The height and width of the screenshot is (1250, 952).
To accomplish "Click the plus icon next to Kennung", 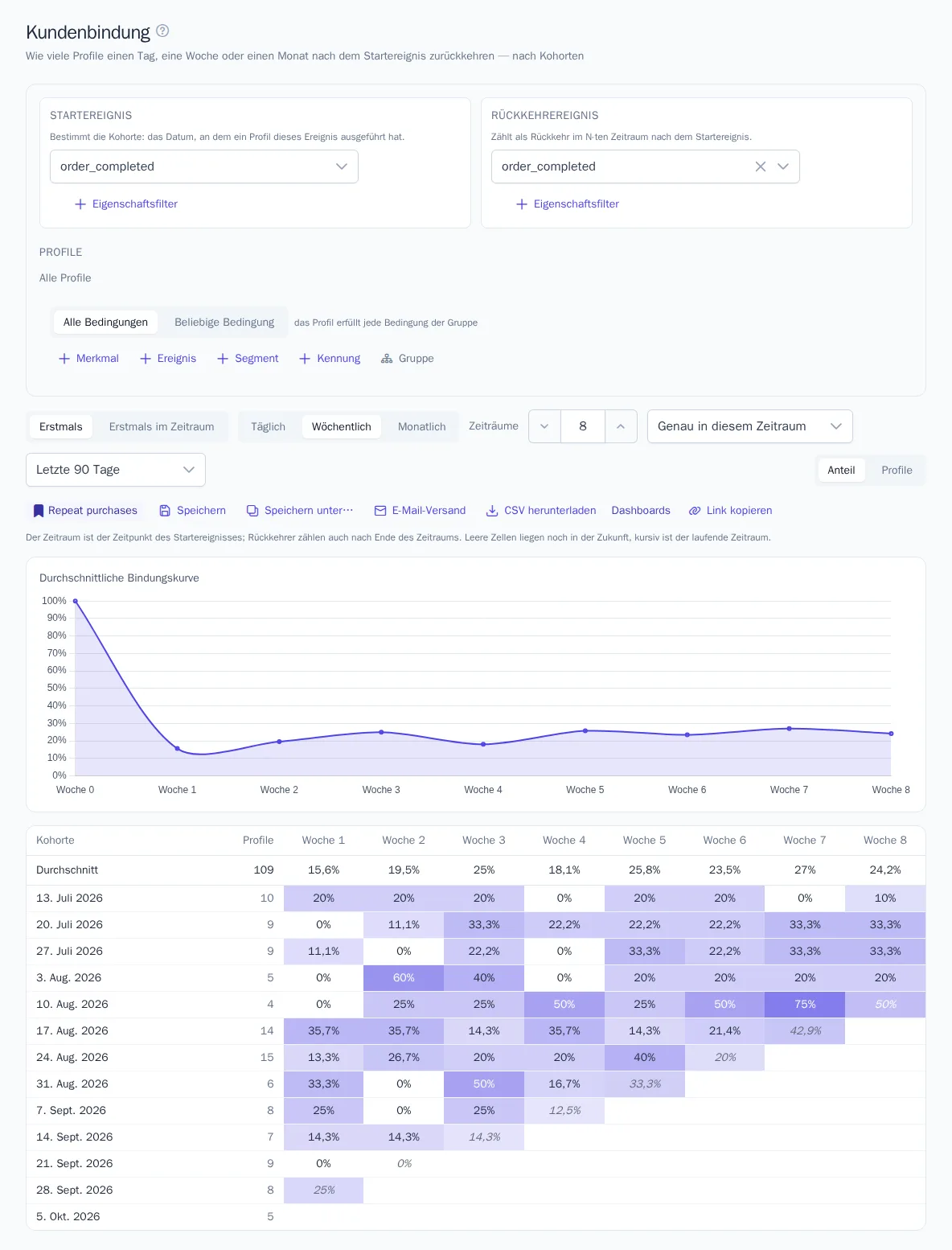I will pos(305,359).
